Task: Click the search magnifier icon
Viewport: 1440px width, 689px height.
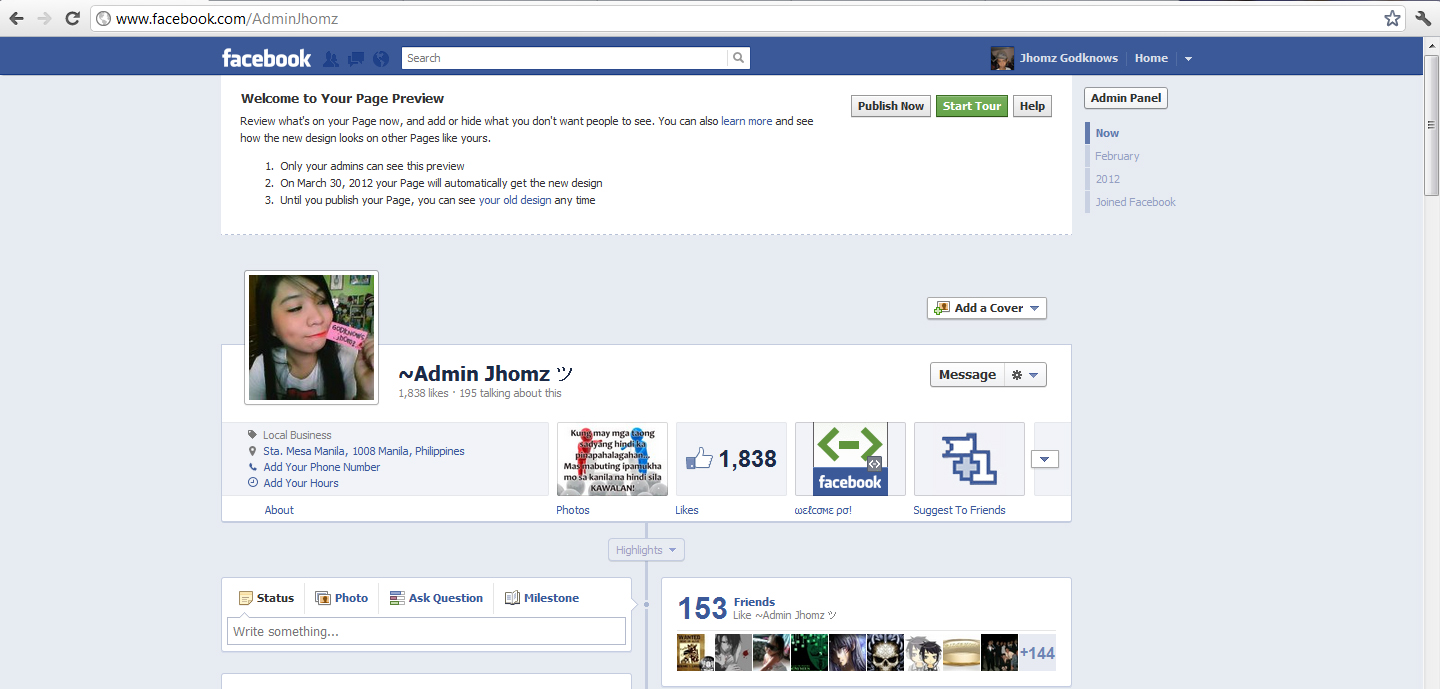Action: point(738,58)
